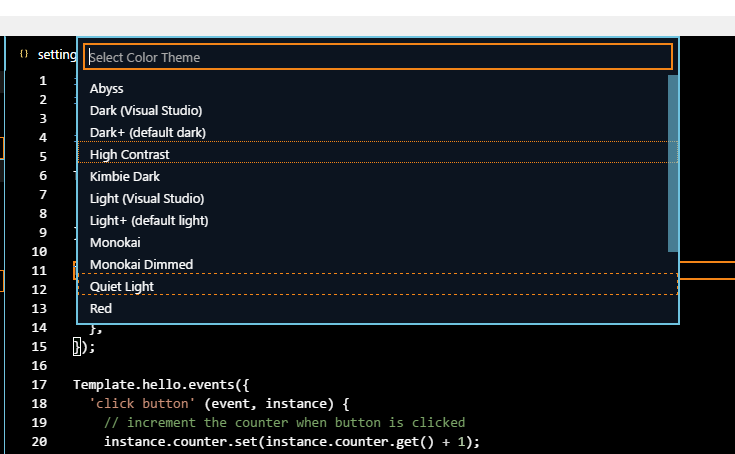Screen dimensions: 735x454
Task: Select the Monokai theme
Action: click(x=115, y=243)
